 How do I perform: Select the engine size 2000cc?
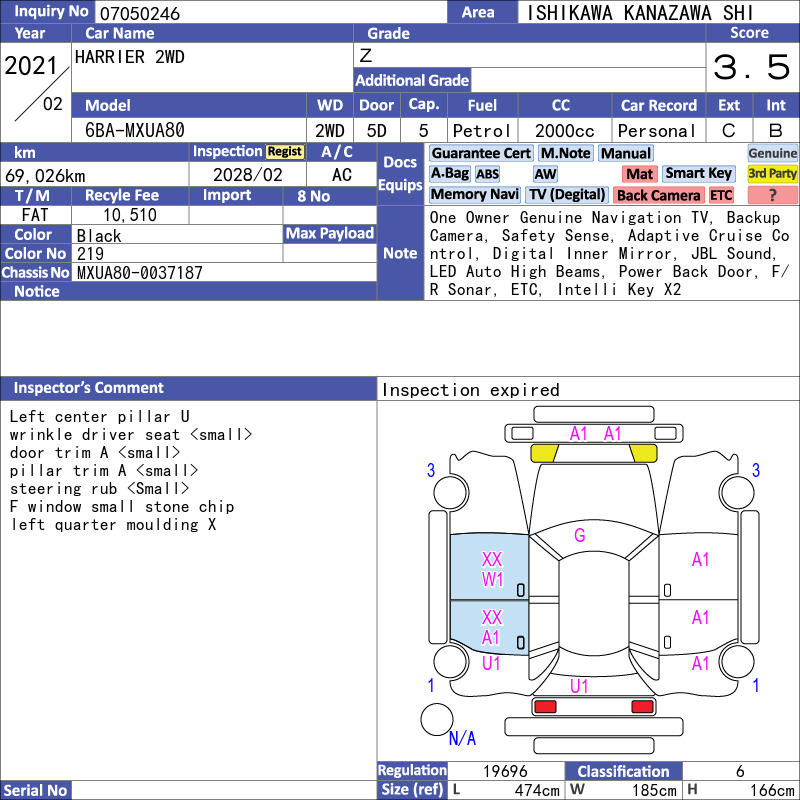pos(564,131)
